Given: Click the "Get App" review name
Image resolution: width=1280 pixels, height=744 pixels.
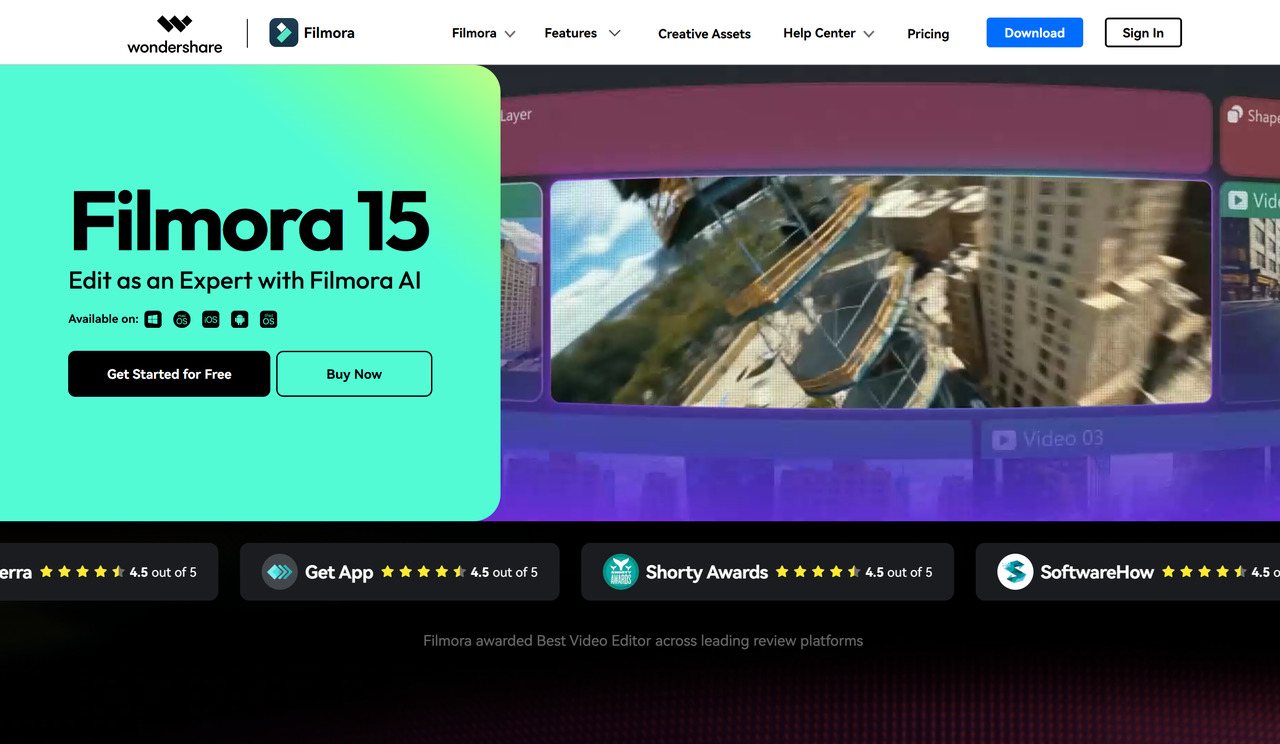Looking at the screenshot, I should pyautogui.click(x=339, y=572).
